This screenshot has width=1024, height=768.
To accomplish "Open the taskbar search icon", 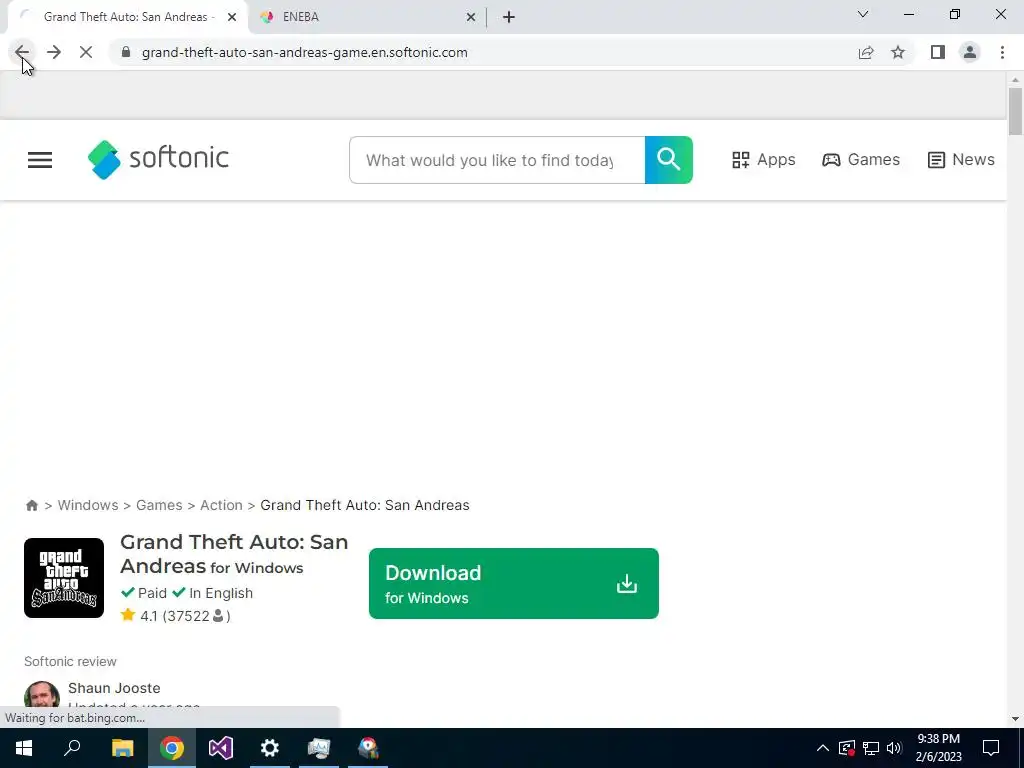I will pos(72,748).
